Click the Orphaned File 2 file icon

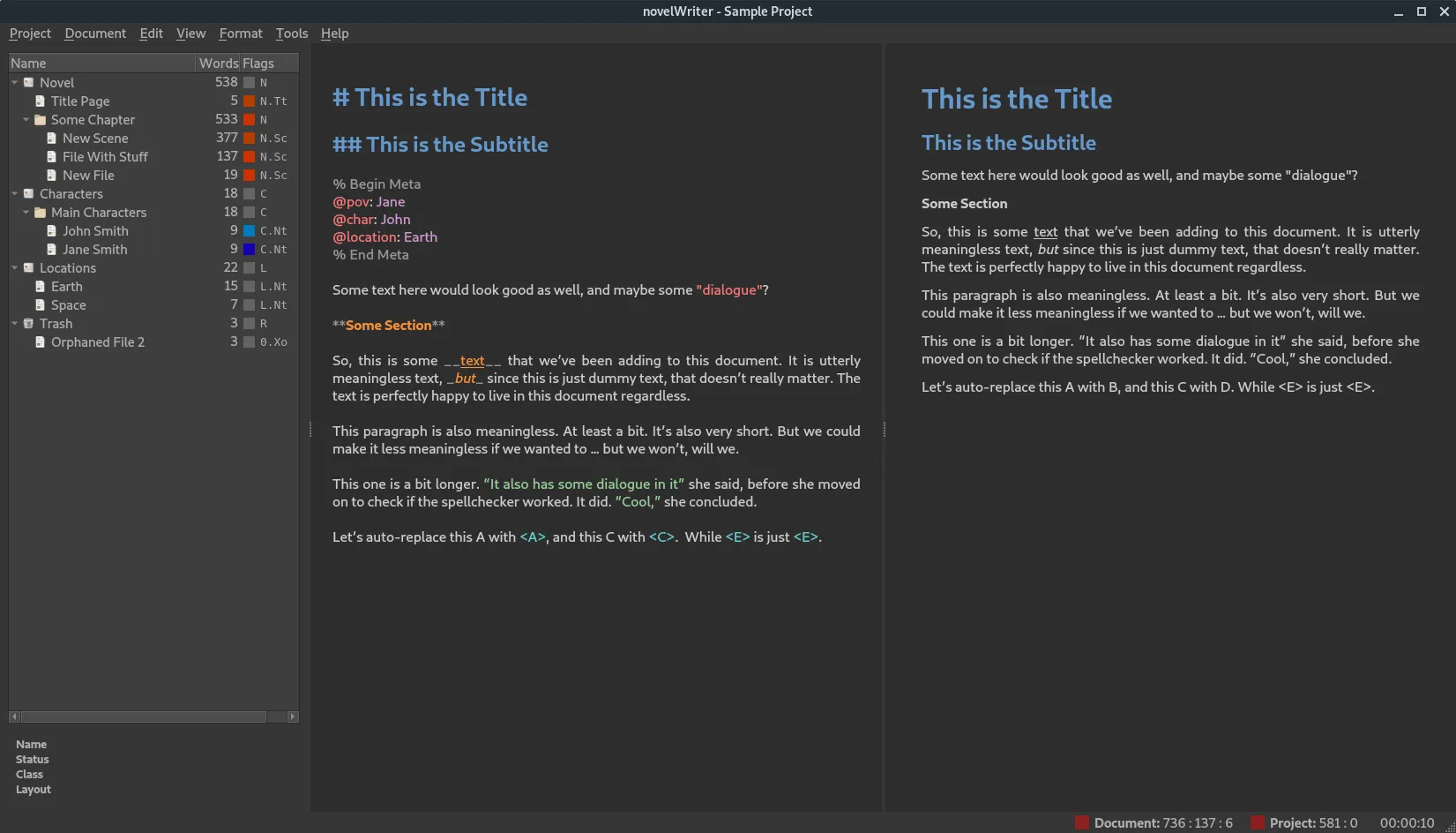[x=40, y=341]
